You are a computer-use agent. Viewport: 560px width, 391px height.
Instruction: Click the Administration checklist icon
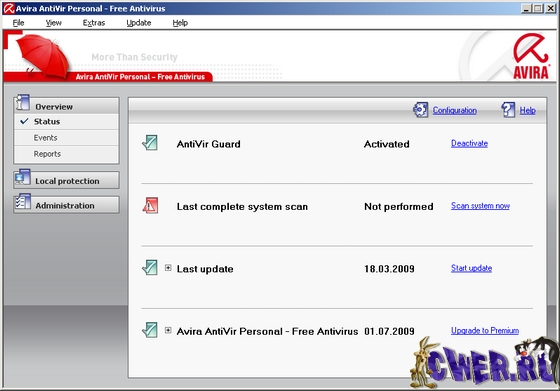coord(23,202)
